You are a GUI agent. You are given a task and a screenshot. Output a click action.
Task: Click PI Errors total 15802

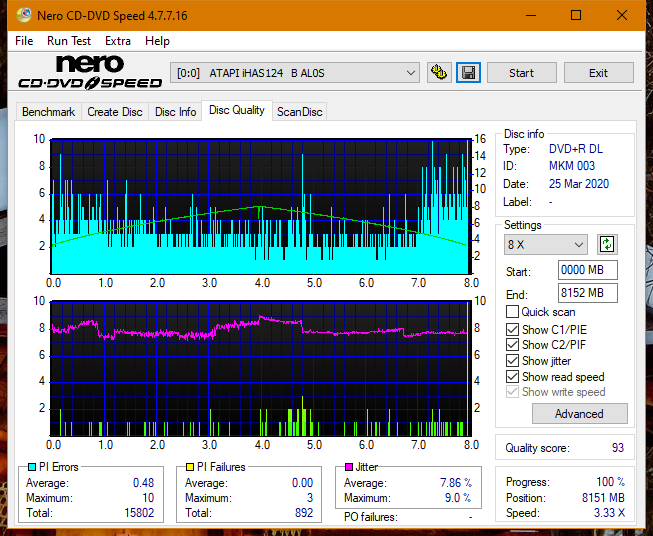139,513
